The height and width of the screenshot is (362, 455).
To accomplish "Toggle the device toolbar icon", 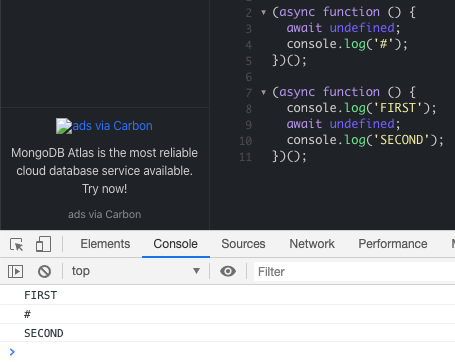I will click(x=43, y=244).
